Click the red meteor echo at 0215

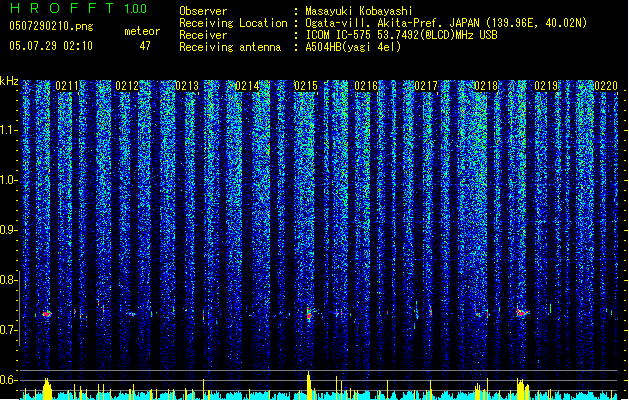click(x=309, y=314)
